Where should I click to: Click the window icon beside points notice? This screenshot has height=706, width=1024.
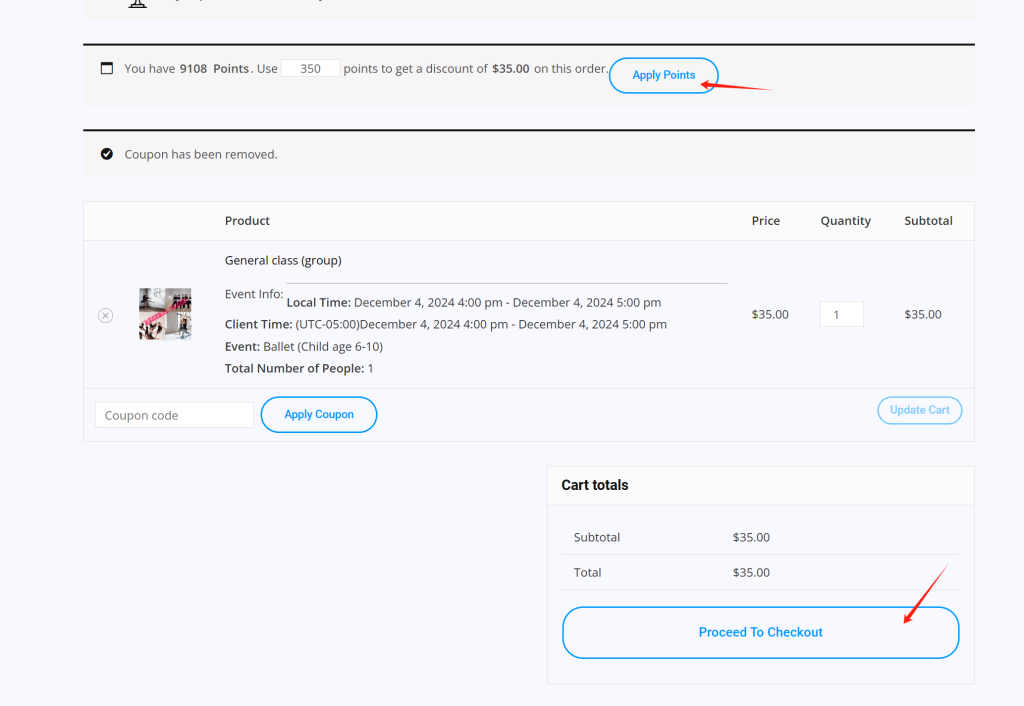pyautogui.click(x=107, y=68)
